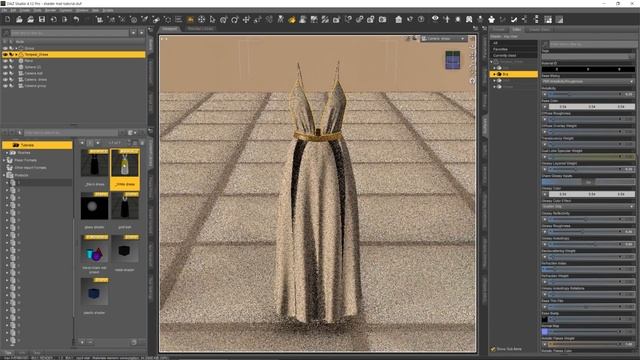The image size is (640, 360).
Task: Click the highlighted orange toolbar icon before Universal tool
Action: [190, 19]
